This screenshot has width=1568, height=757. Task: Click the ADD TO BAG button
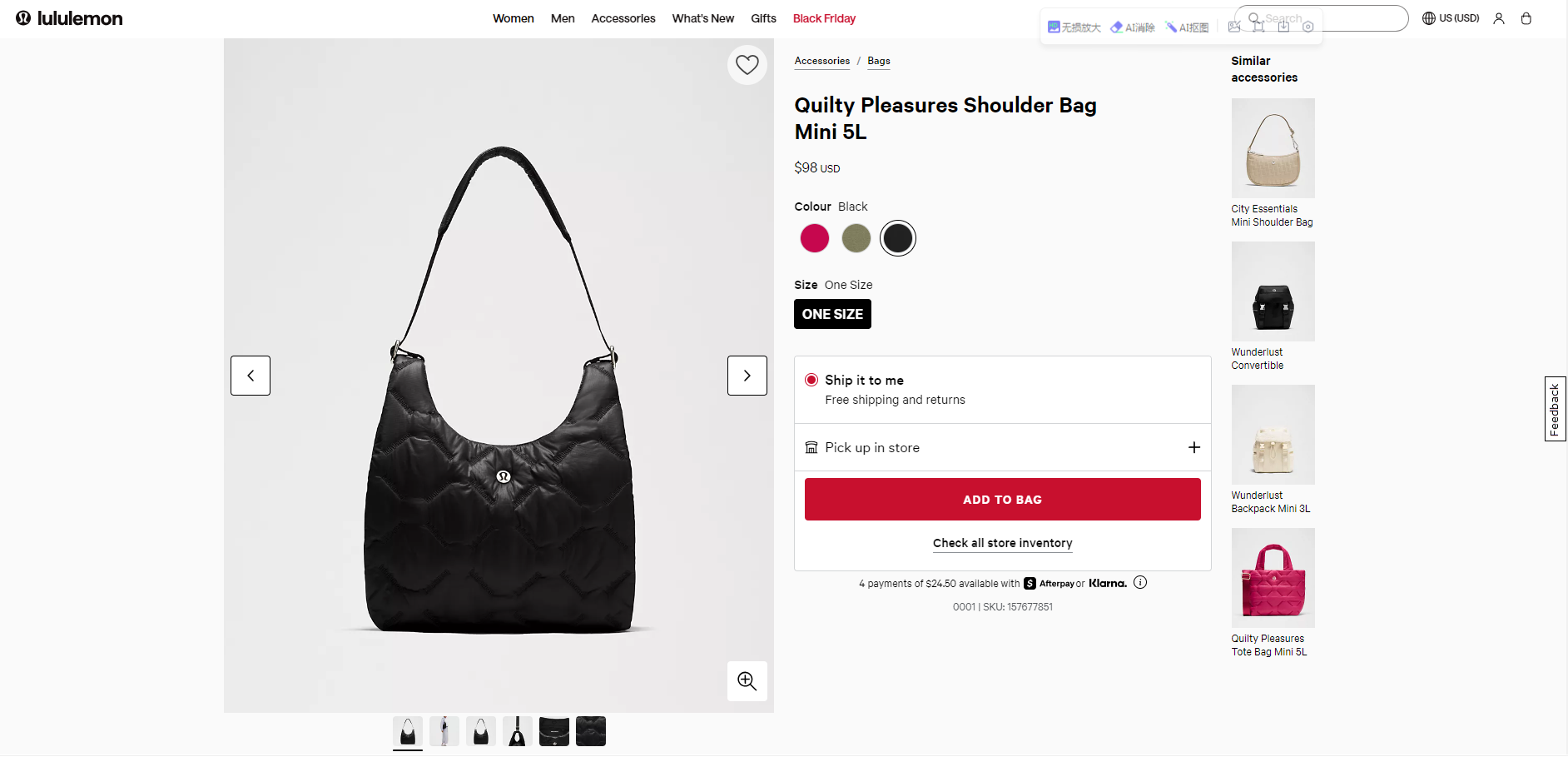pyautogui.click(x=1002, y=500)
